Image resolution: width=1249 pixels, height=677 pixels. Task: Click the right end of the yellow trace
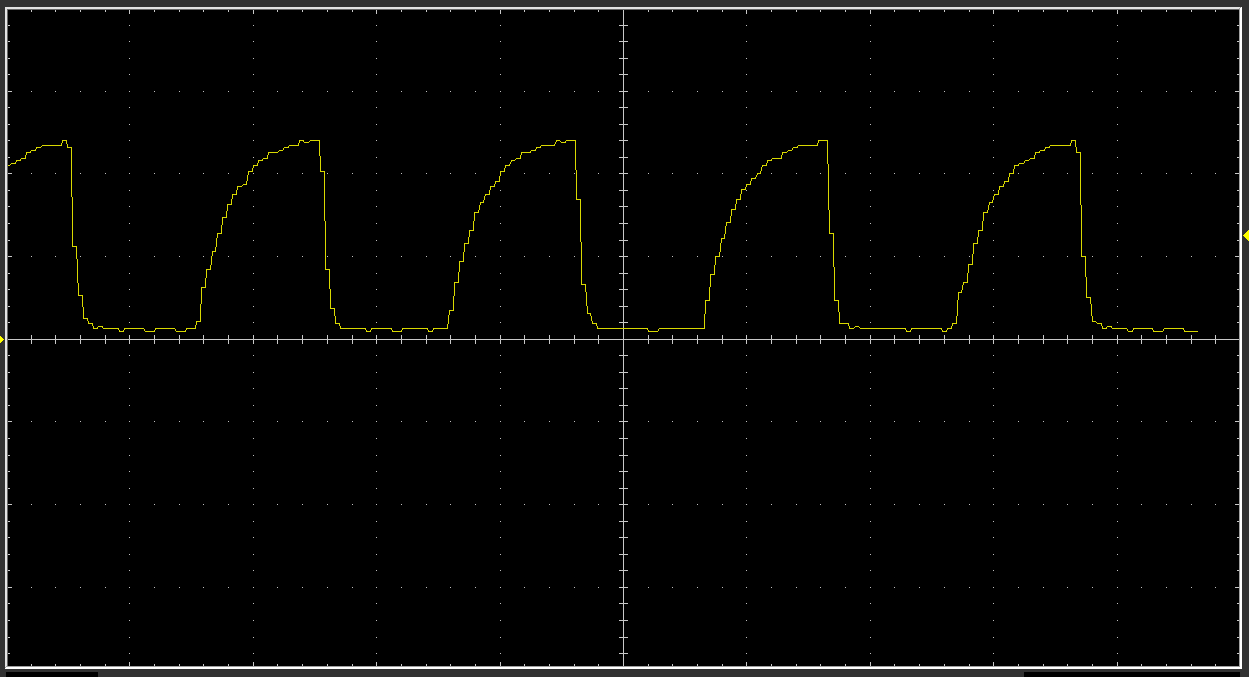click(x=1196, y=331)
